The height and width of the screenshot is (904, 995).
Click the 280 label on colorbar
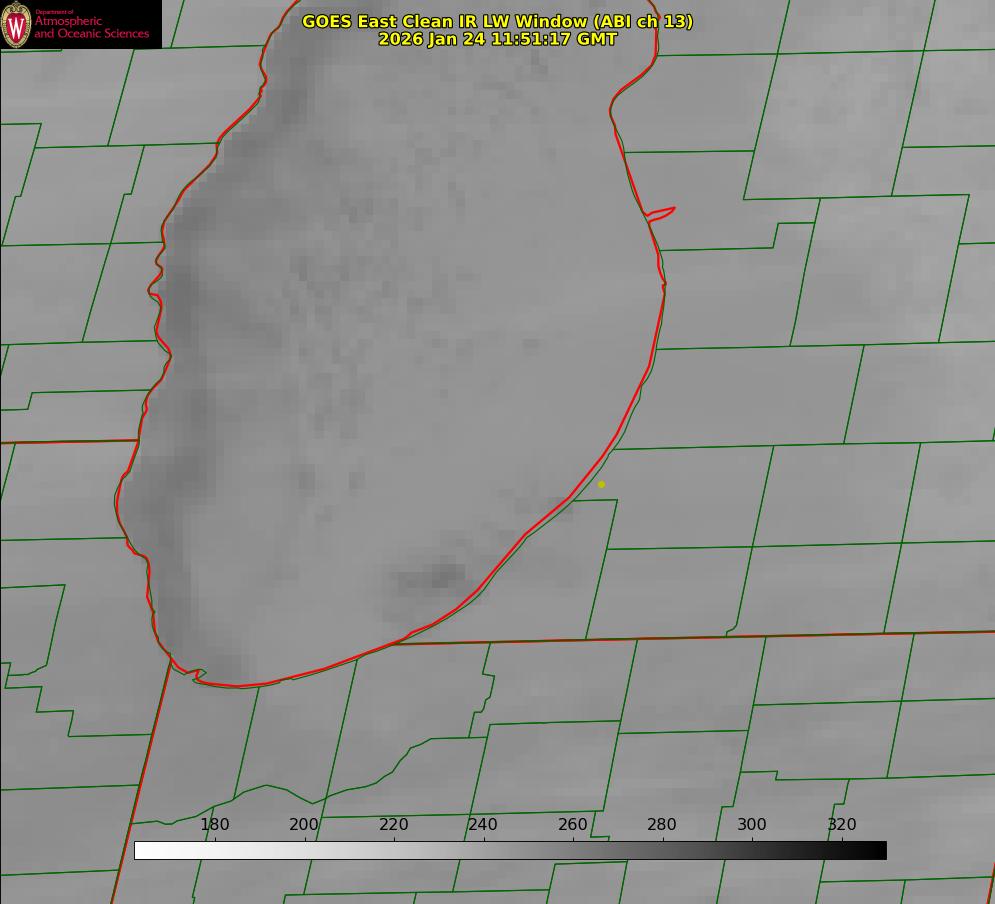(662, 824)
